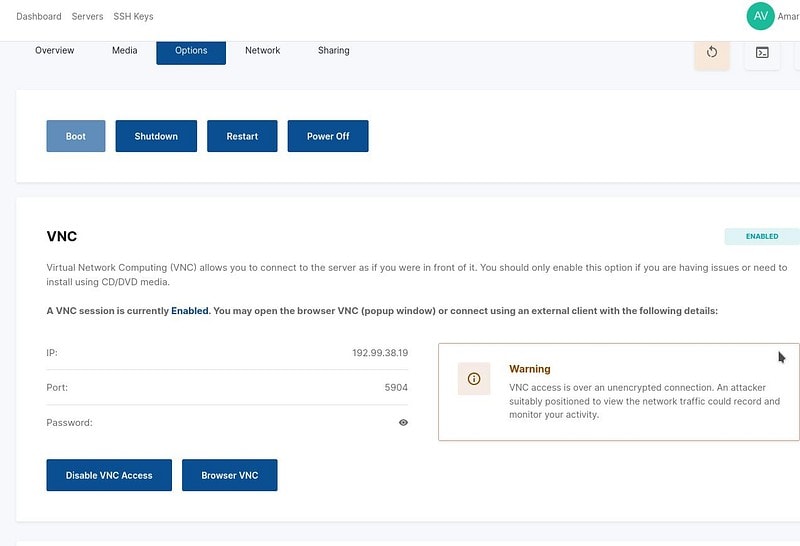Click the Power Off button
Screen dimensions: 800x546
(328, 136)
